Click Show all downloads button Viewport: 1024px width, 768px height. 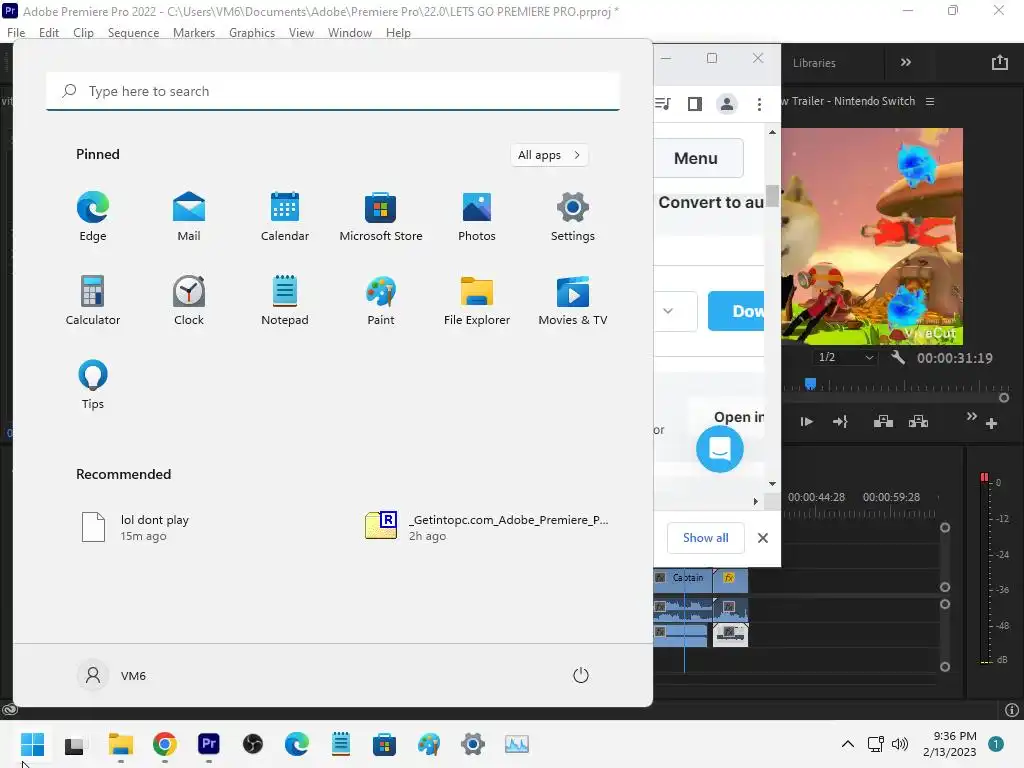point(705,538)
